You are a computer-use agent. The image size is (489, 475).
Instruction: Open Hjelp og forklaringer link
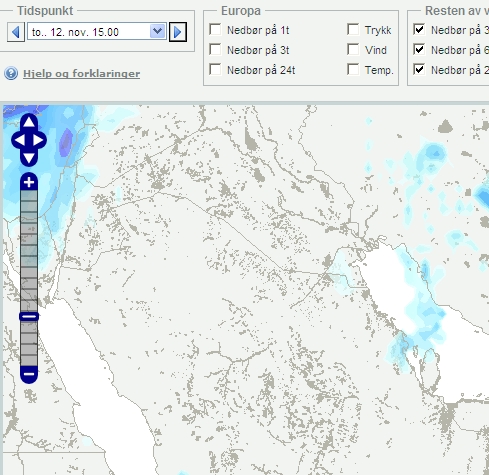coord(81,73)
